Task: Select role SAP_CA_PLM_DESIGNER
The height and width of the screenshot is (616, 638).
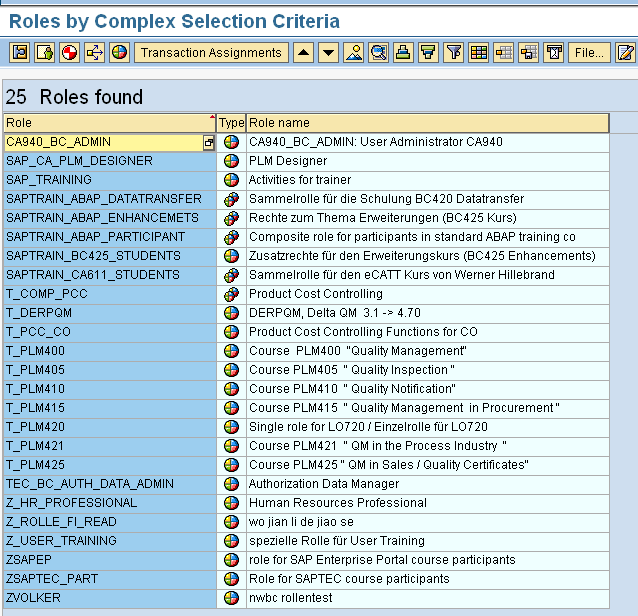Action: point(110,161)
